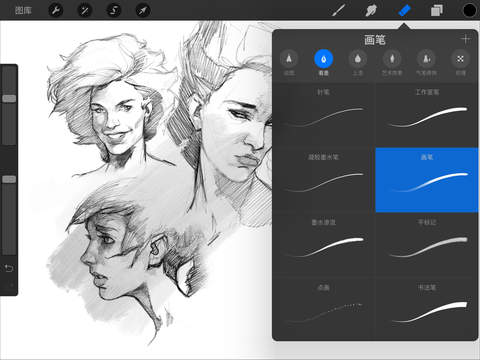Return to the 图库 gallery

point(23,10)
